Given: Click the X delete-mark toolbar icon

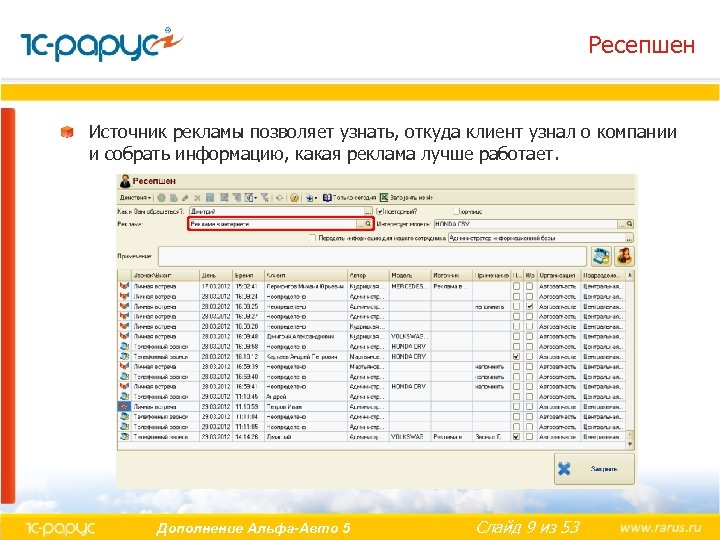Looking at the screenshot, I should tap(197, 198).
